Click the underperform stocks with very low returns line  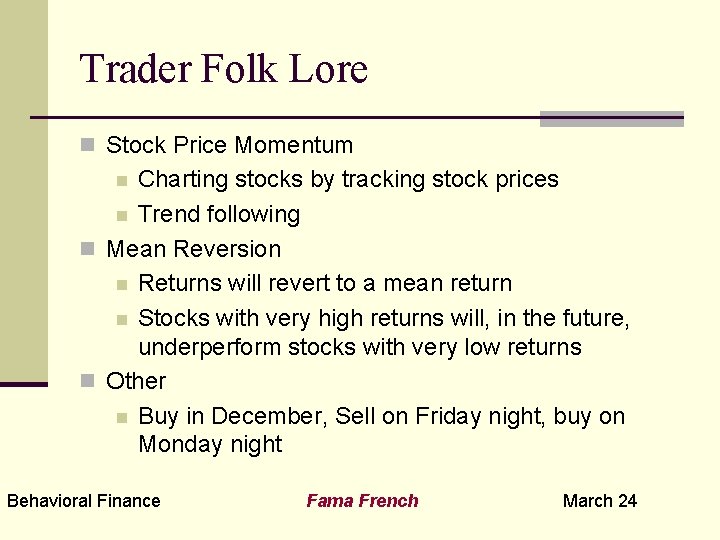point(360,347)
